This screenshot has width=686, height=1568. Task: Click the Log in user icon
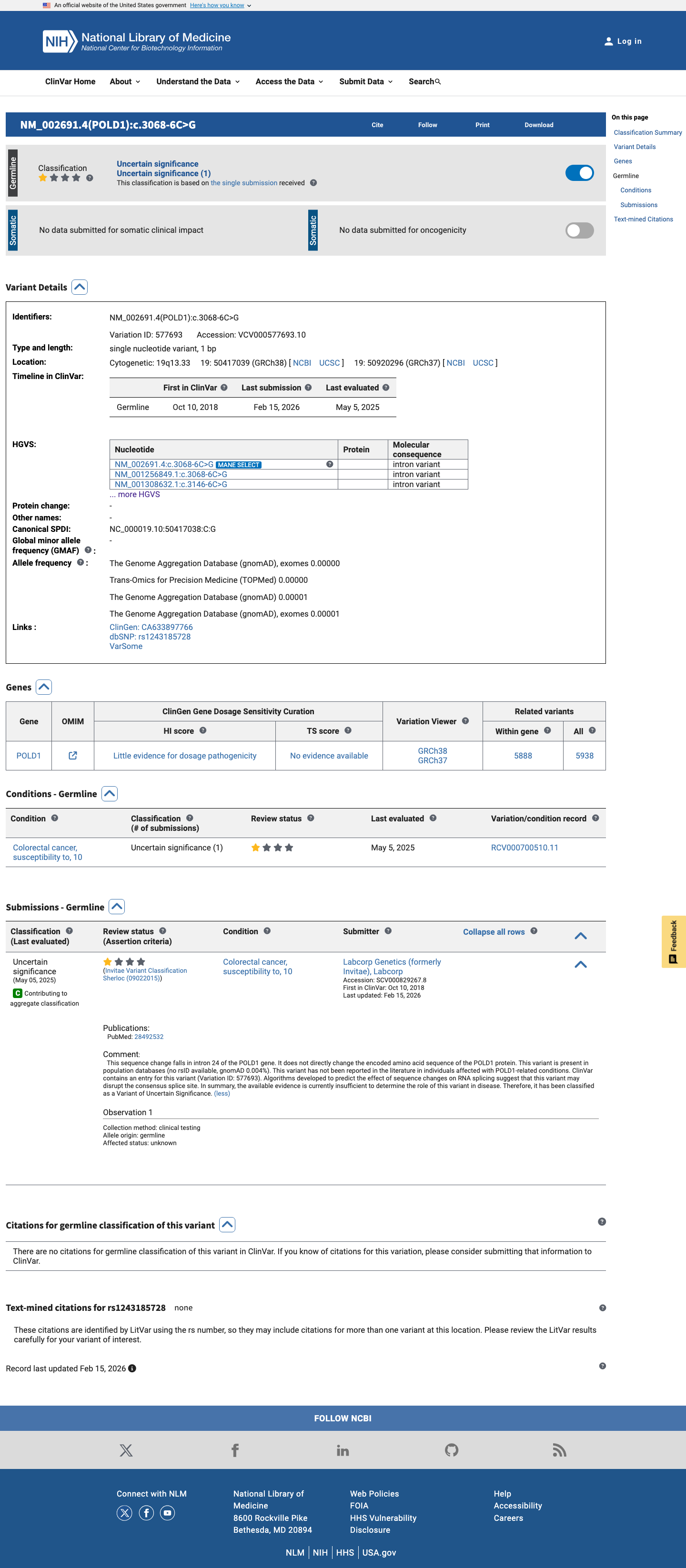coord(608,41)
